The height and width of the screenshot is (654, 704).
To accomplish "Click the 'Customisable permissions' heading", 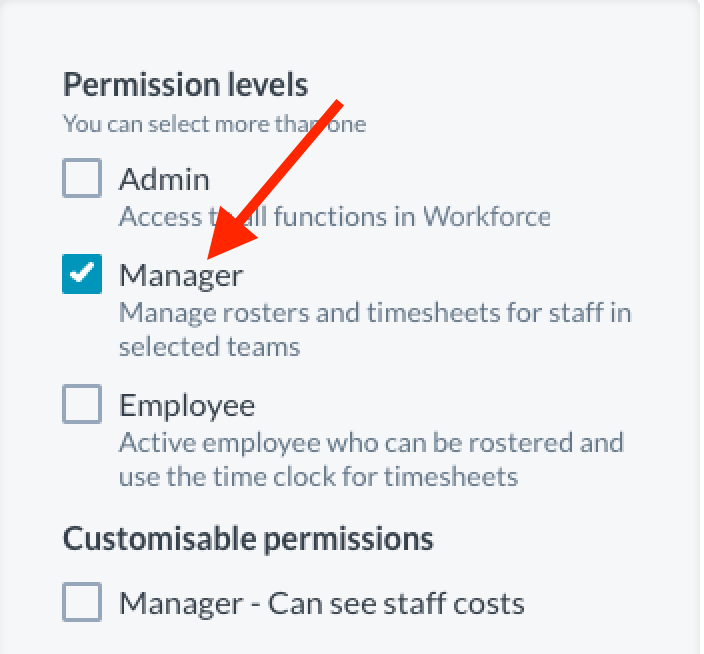I will [248, 539].
